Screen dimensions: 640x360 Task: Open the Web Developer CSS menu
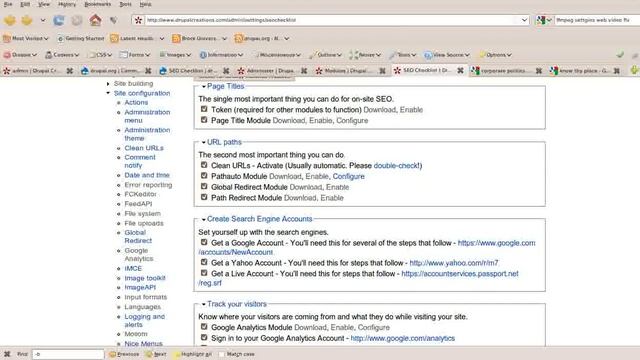pos(100,55)
